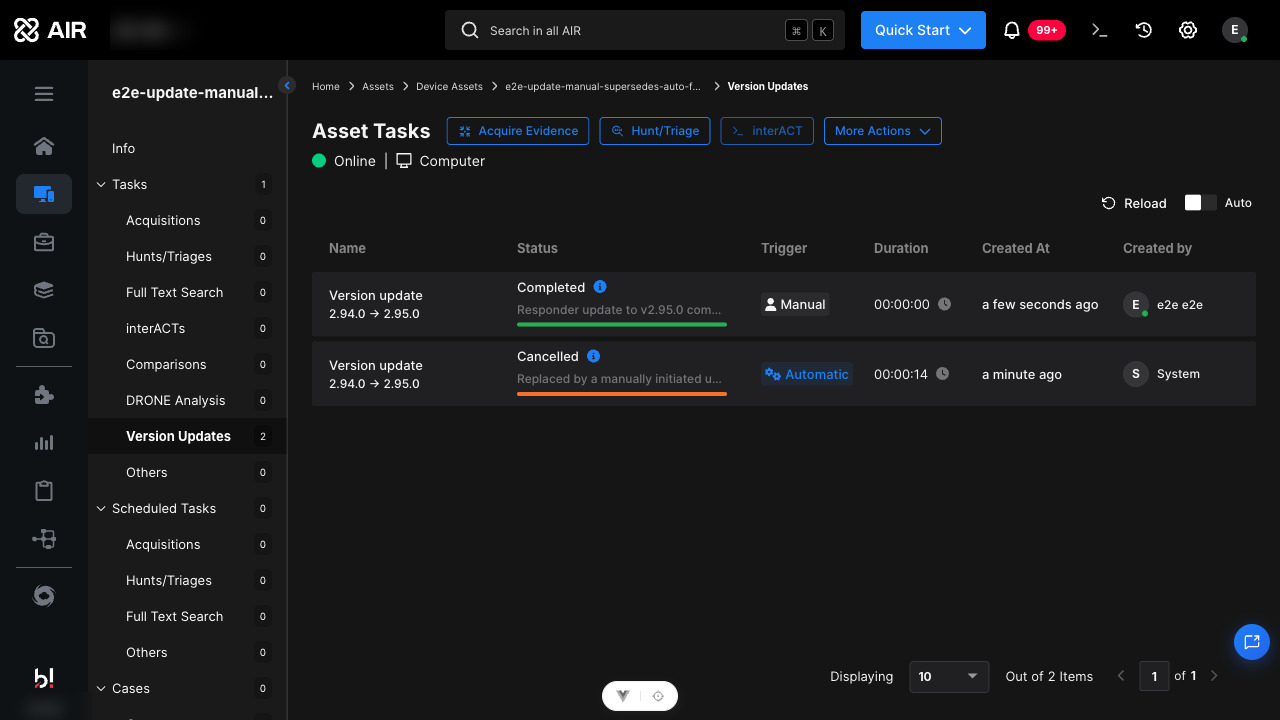Click the circular swirl icon in left rail
The width and height of the screenshot is (1280, 720).
click(x=44, y=596)
